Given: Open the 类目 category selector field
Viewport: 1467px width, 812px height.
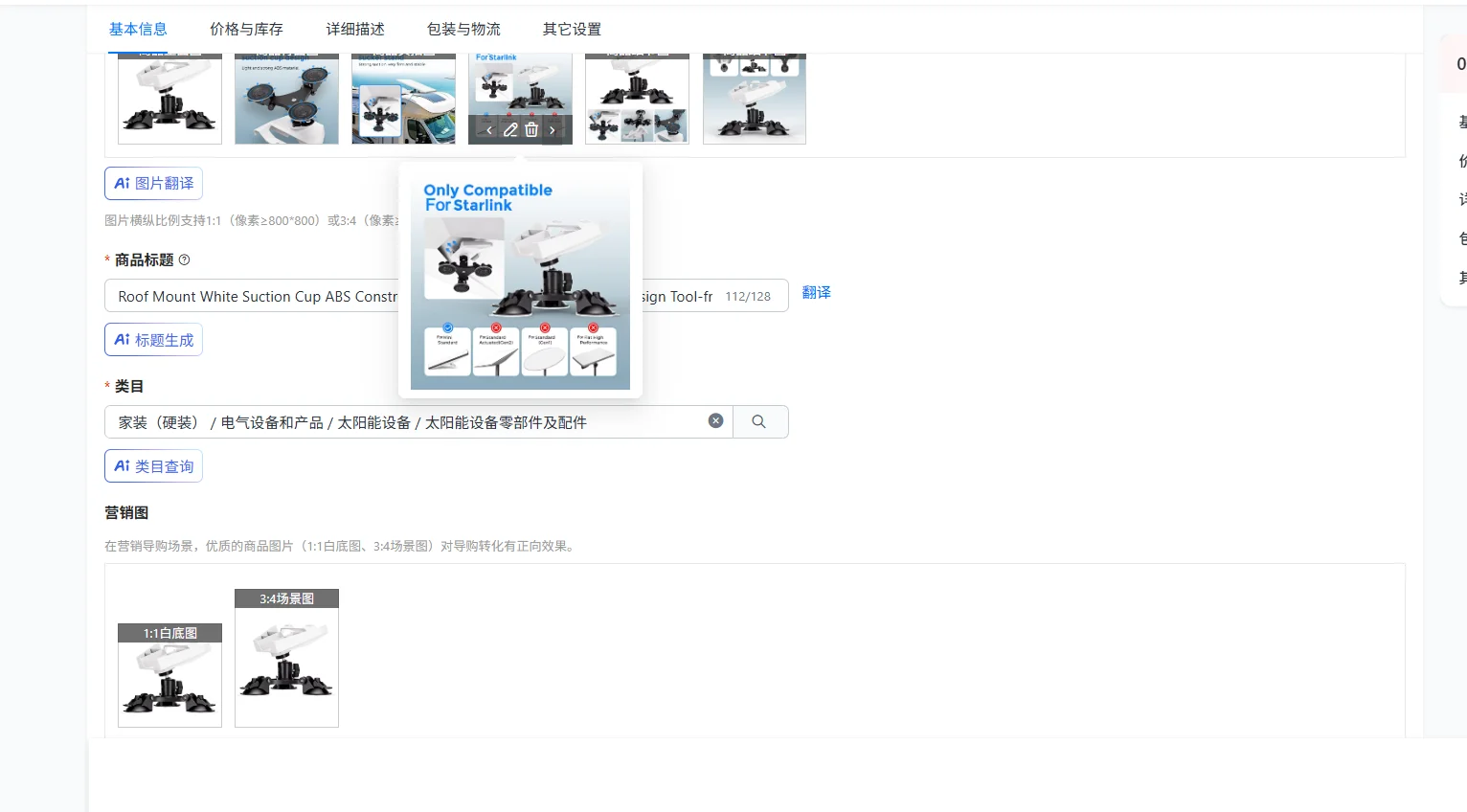Looking at the screenshot, I should (418, 421).
